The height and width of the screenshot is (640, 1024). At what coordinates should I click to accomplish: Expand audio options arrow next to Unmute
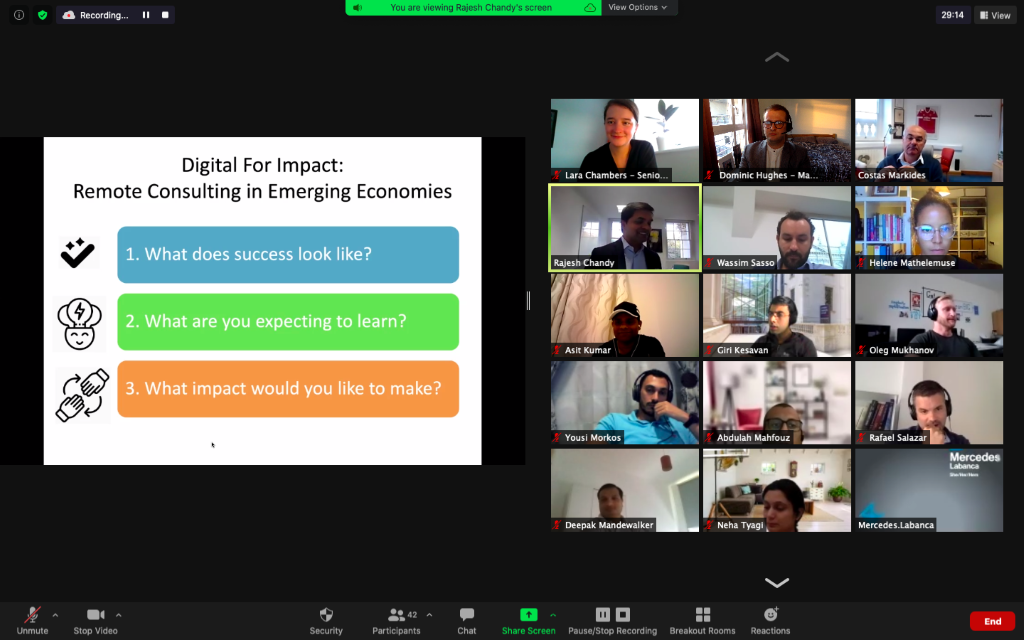pyautogui.click(x=56, y=615)
